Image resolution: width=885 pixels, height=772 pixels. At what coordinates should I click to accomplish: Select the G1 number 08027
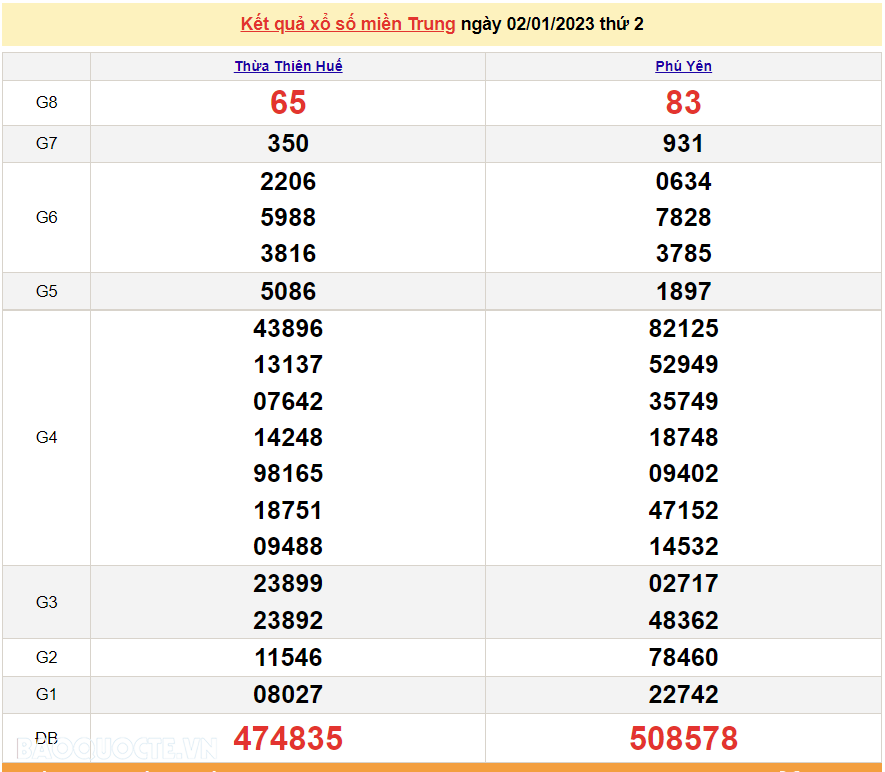[287, 694]
